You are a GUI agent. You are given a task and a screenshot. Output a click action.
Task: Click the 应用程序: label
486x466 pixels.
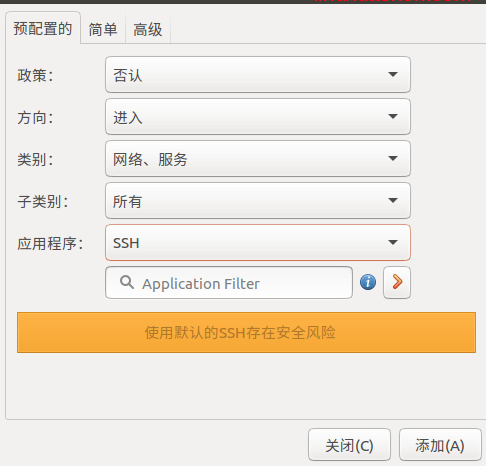point(50,244)
